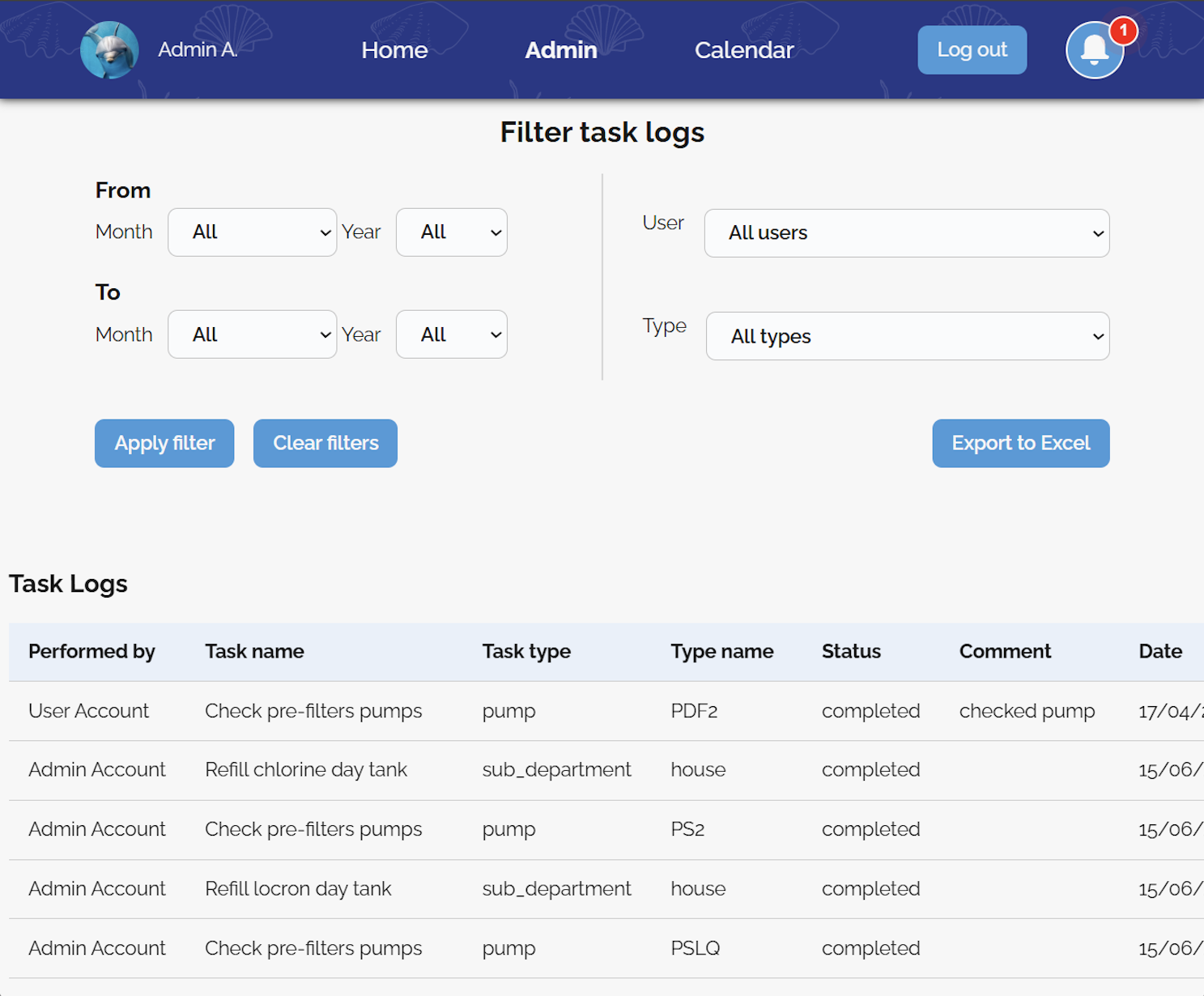The width and height of the screenshot is (1204, 996).
Task: Expand the From Year dropdown
Action: (x=451, y=232)
